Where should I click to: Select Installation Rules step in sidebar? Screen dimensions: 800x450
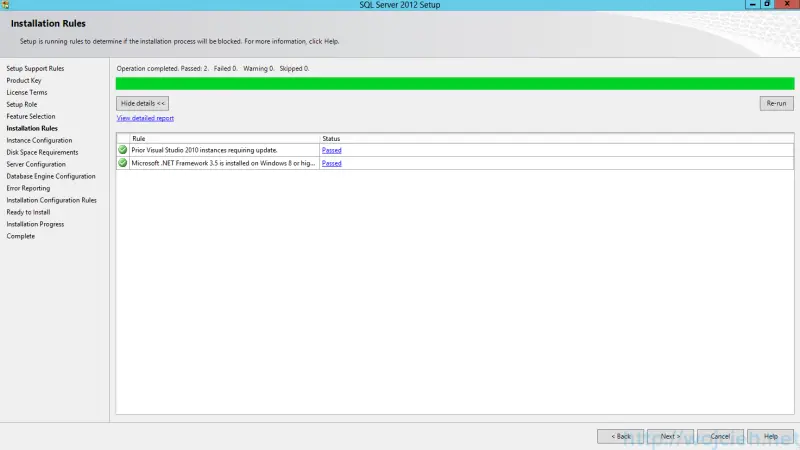(x=32, y=129)
